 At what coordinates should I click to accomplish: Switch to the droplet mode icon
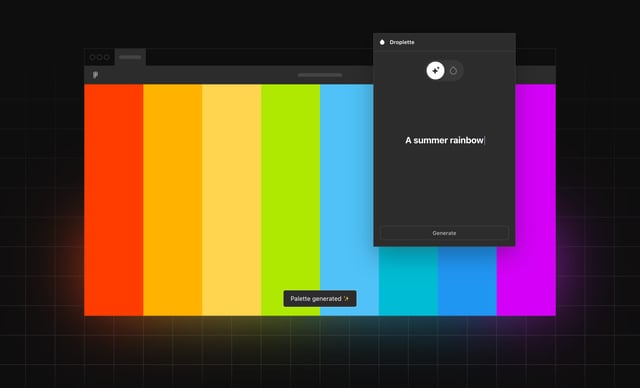[x=453, y=71]
